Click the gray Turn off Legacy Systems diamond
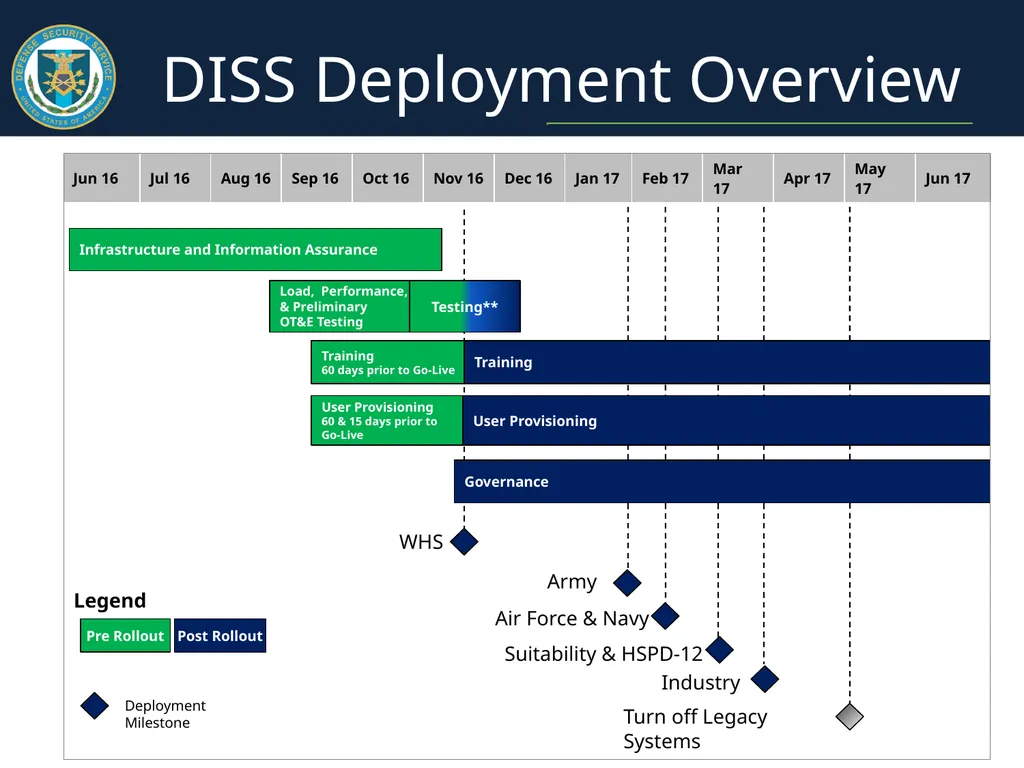1024x768 pixels. [x=850, y=716]
